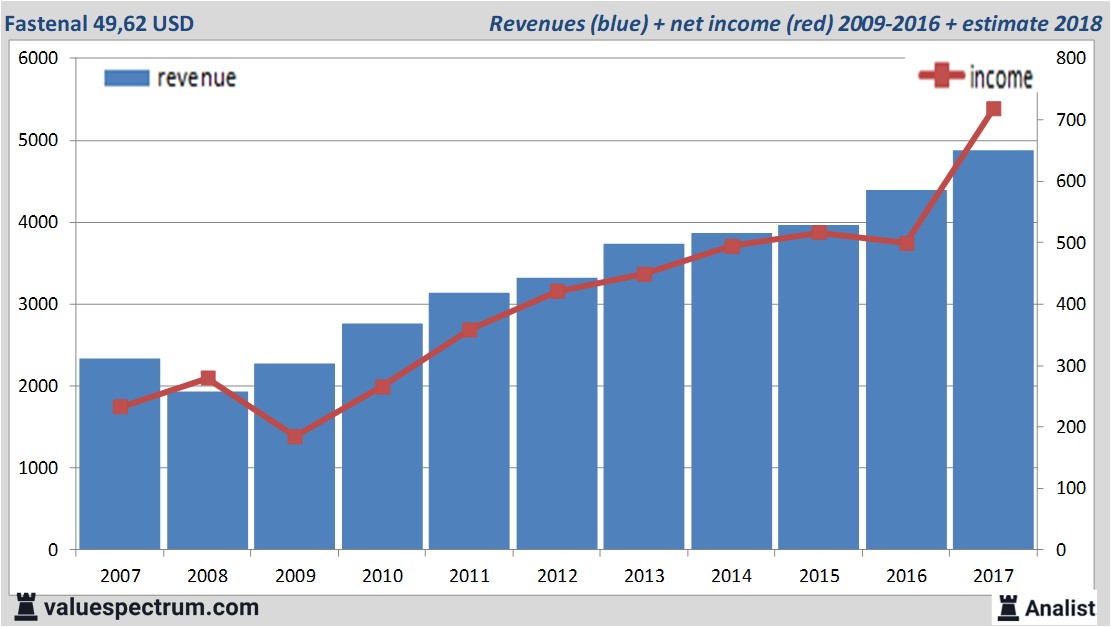Select the 2011 revenue bar
1111x627 pixels.
pos(469,422)
